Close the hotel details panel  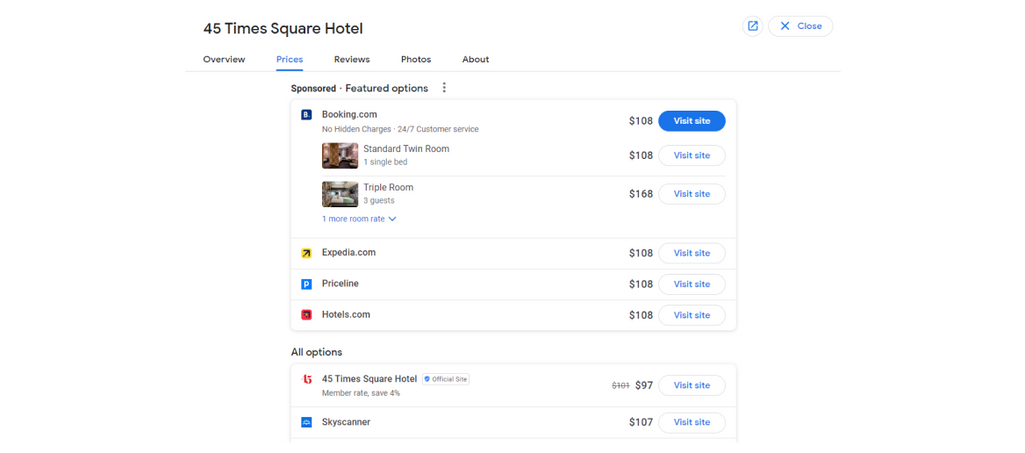[x=800, y=26]
